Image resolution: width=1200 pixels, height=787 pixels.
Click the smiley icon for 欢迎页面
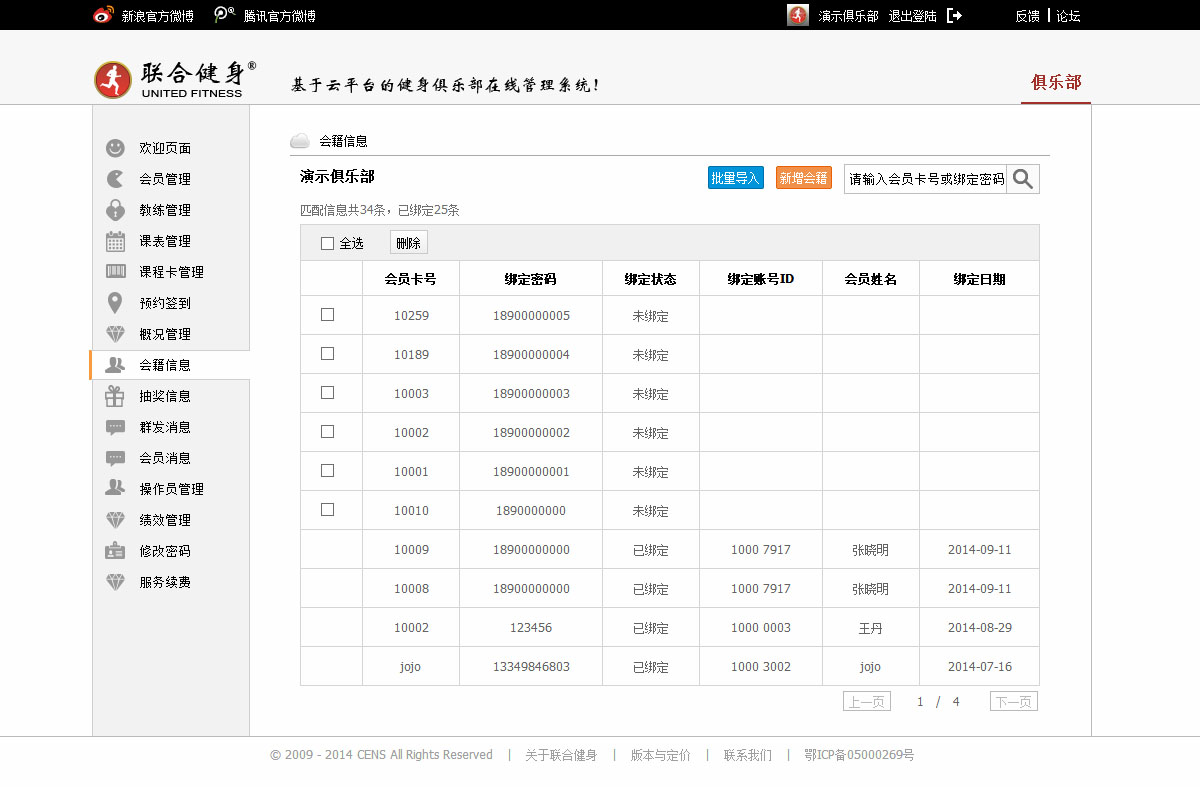[x=116, y=148]
